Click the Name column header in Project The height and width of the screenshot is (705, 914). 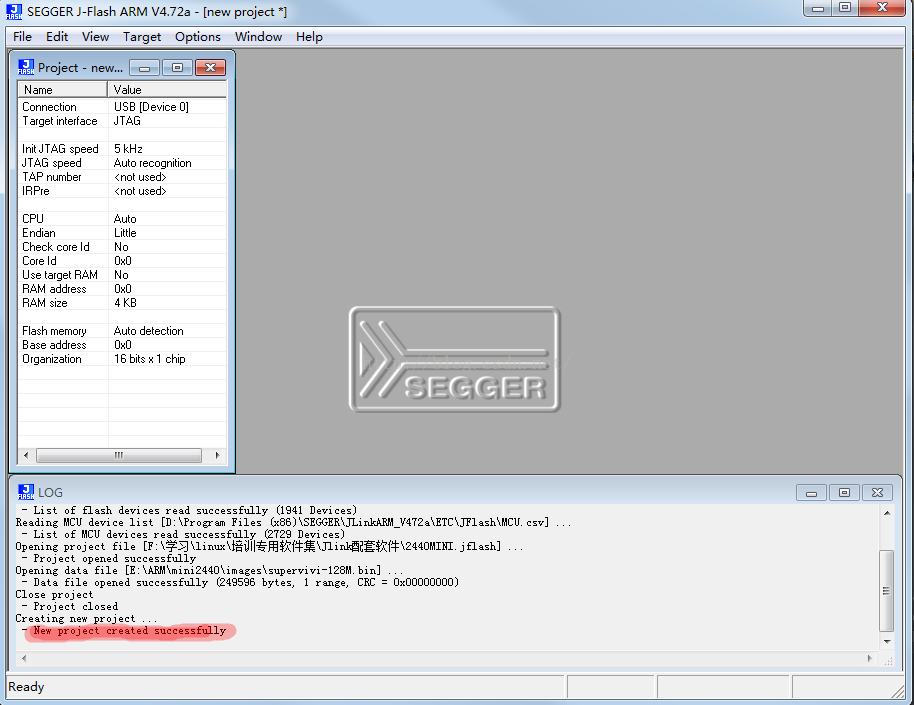coord(62,90)
